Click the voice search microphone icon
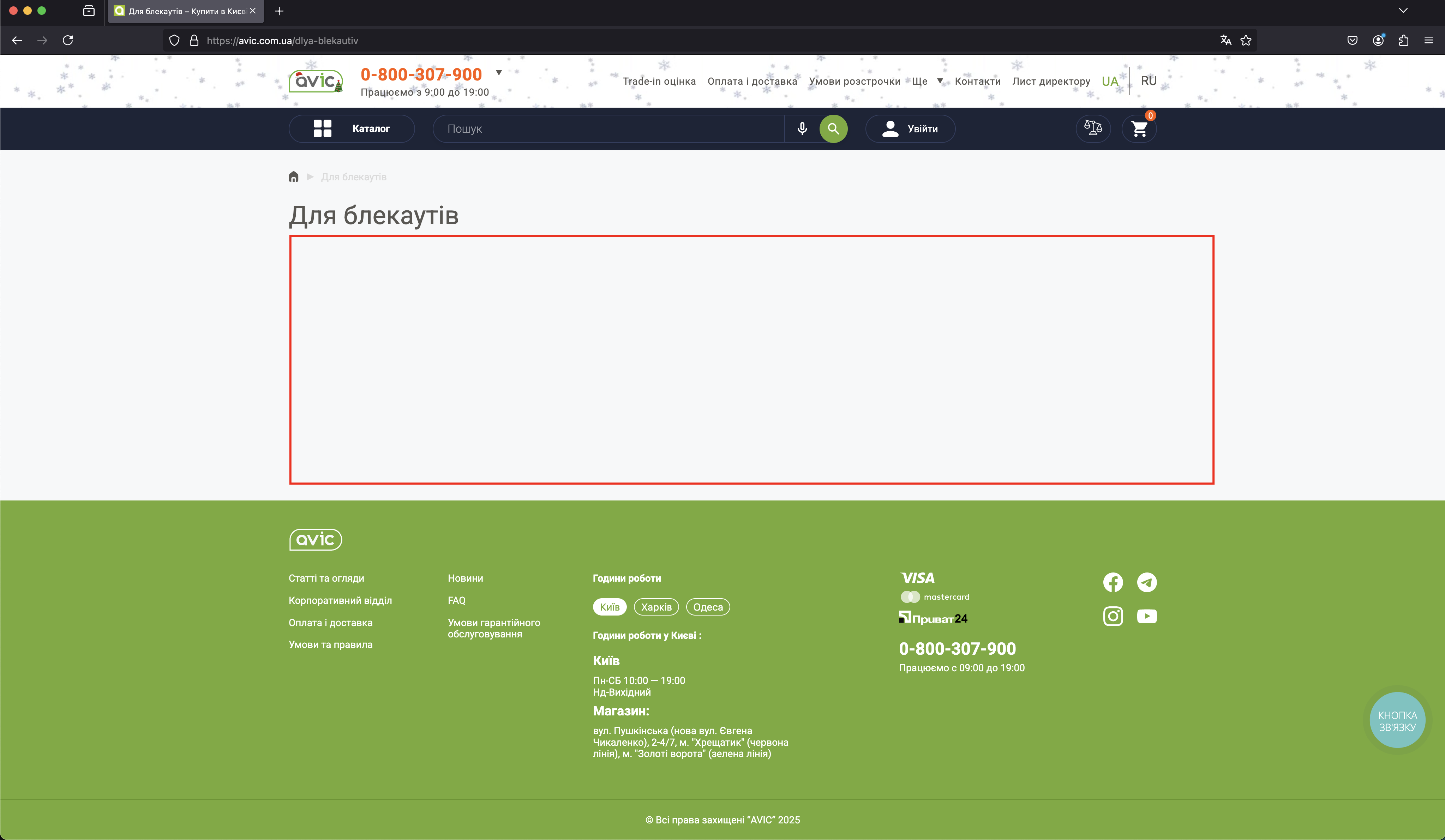 pos(802,128)
